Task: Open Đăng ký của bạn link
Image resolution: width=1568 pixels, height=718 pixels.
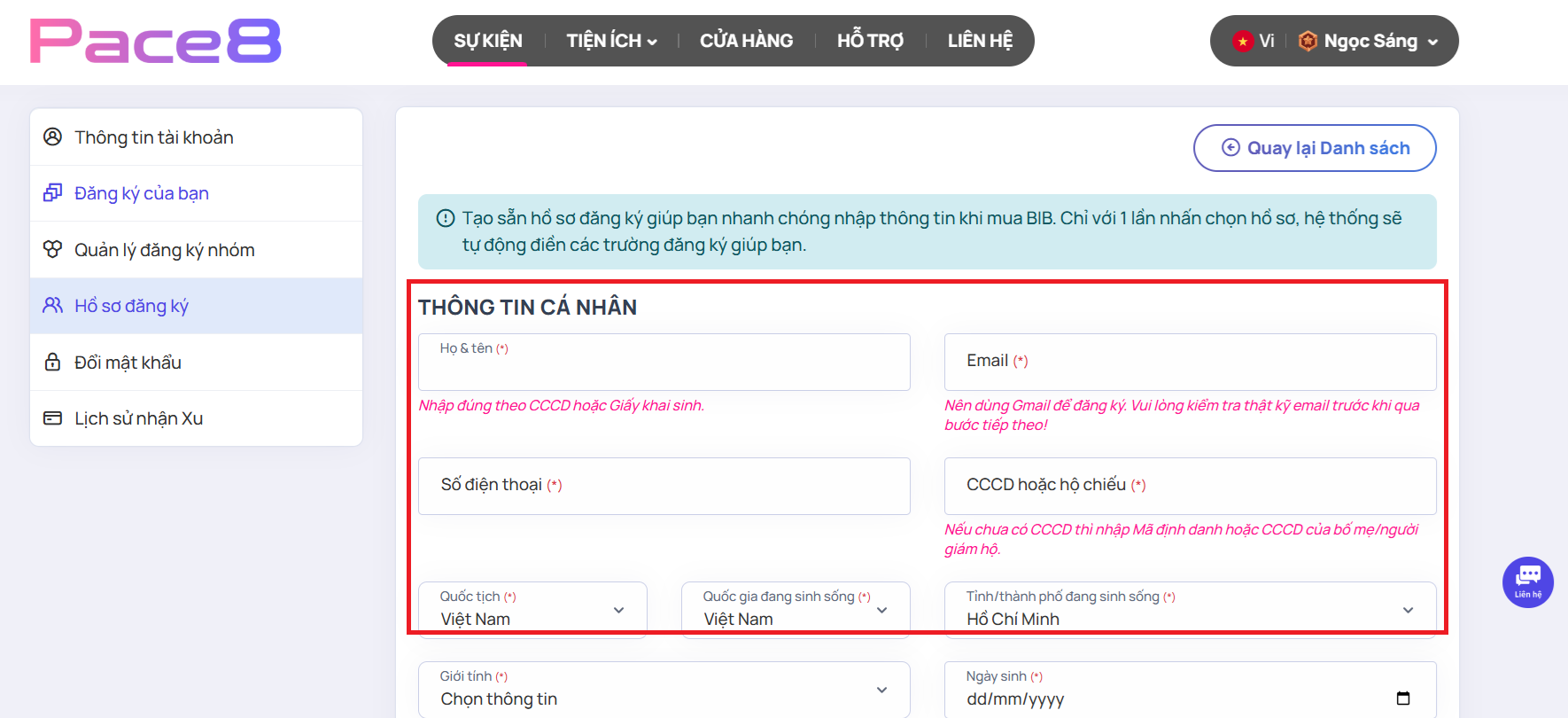Action: (142, 193)
